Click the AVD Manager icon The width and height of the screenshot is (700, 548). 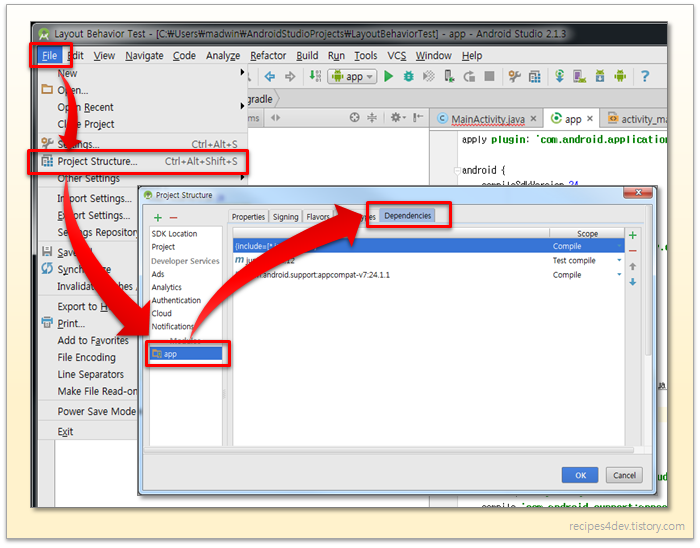pyautogui.click(x=579, y=76)
